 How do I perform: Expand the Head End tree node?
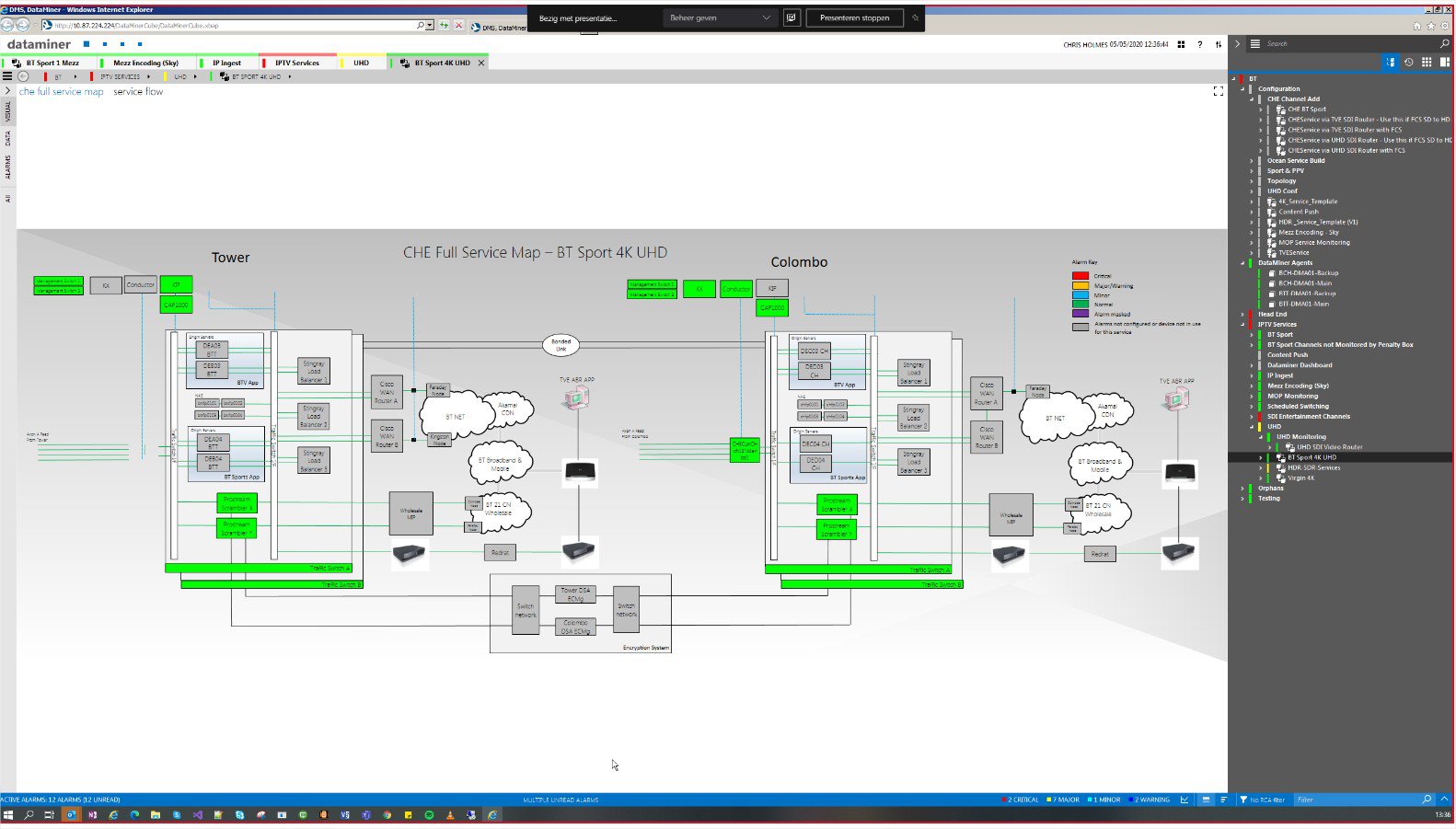click(1242, 314)
